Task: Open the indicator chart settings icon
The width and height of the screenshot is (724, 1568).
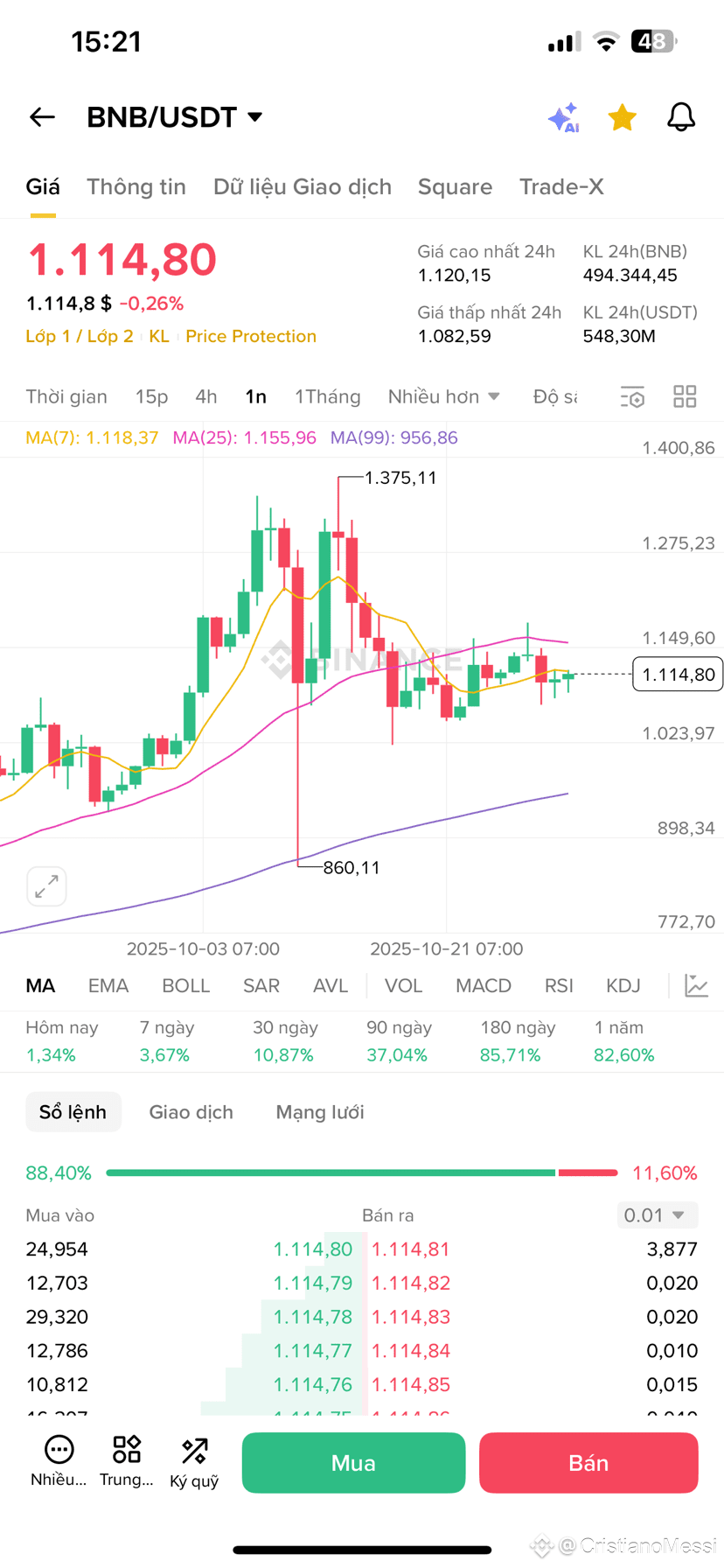Action: pyautogui.click(x=697, y=986)
